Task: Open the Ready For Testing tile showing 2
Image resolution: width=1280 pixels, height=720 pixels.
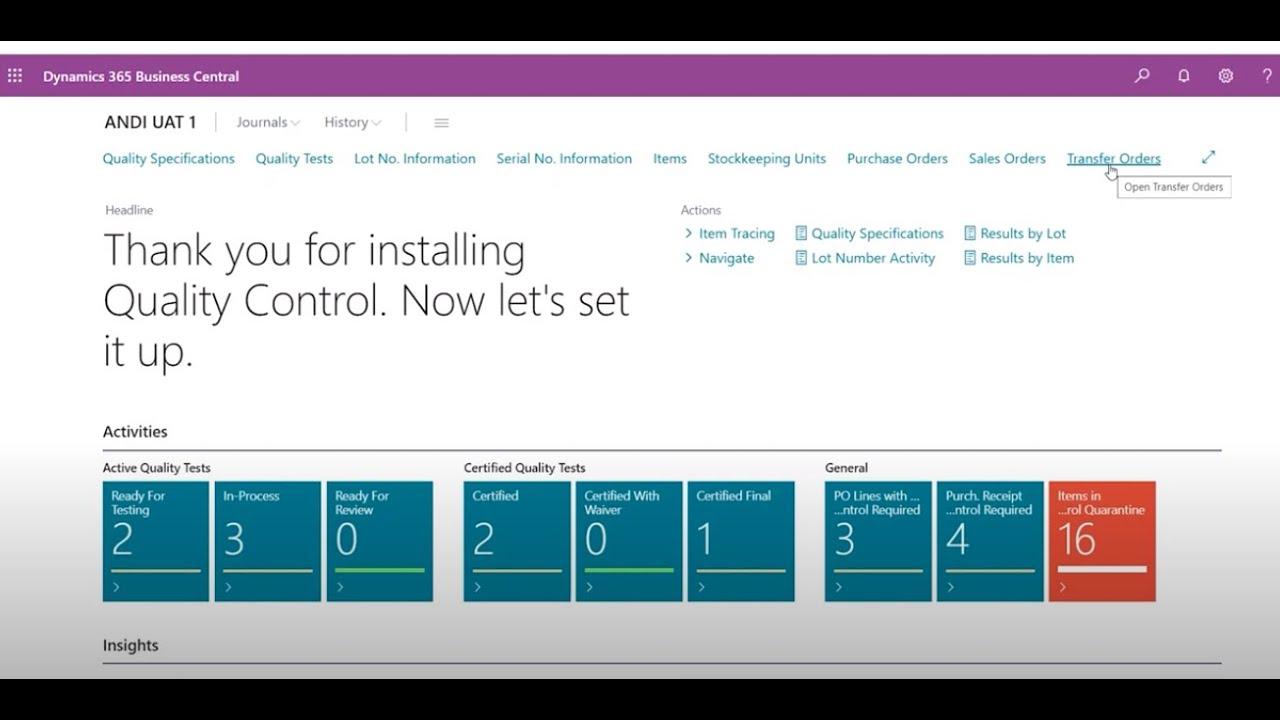Action: (156, 541)
